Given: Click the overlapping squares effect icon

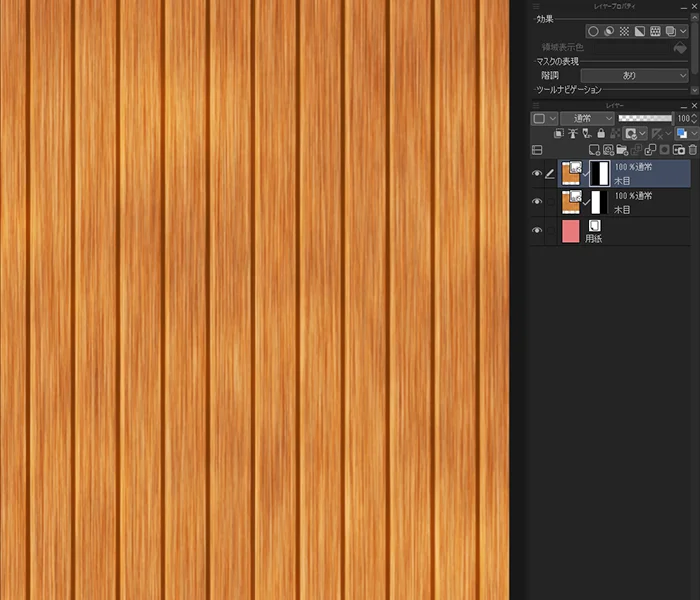Looking at the screenshot, I should pos(671,31).
